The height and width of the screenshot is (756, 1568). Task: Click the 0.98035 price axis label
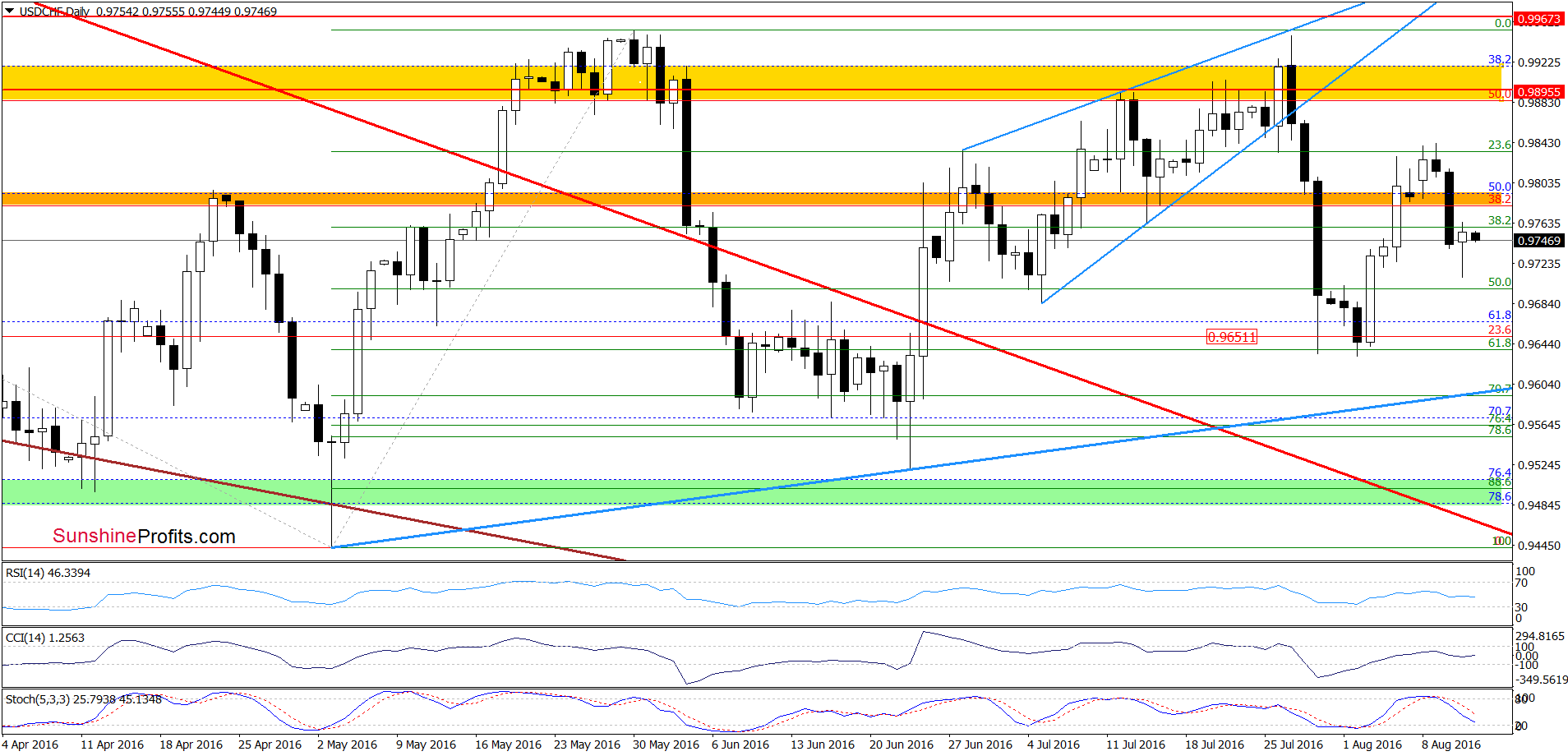point(1538,183)
